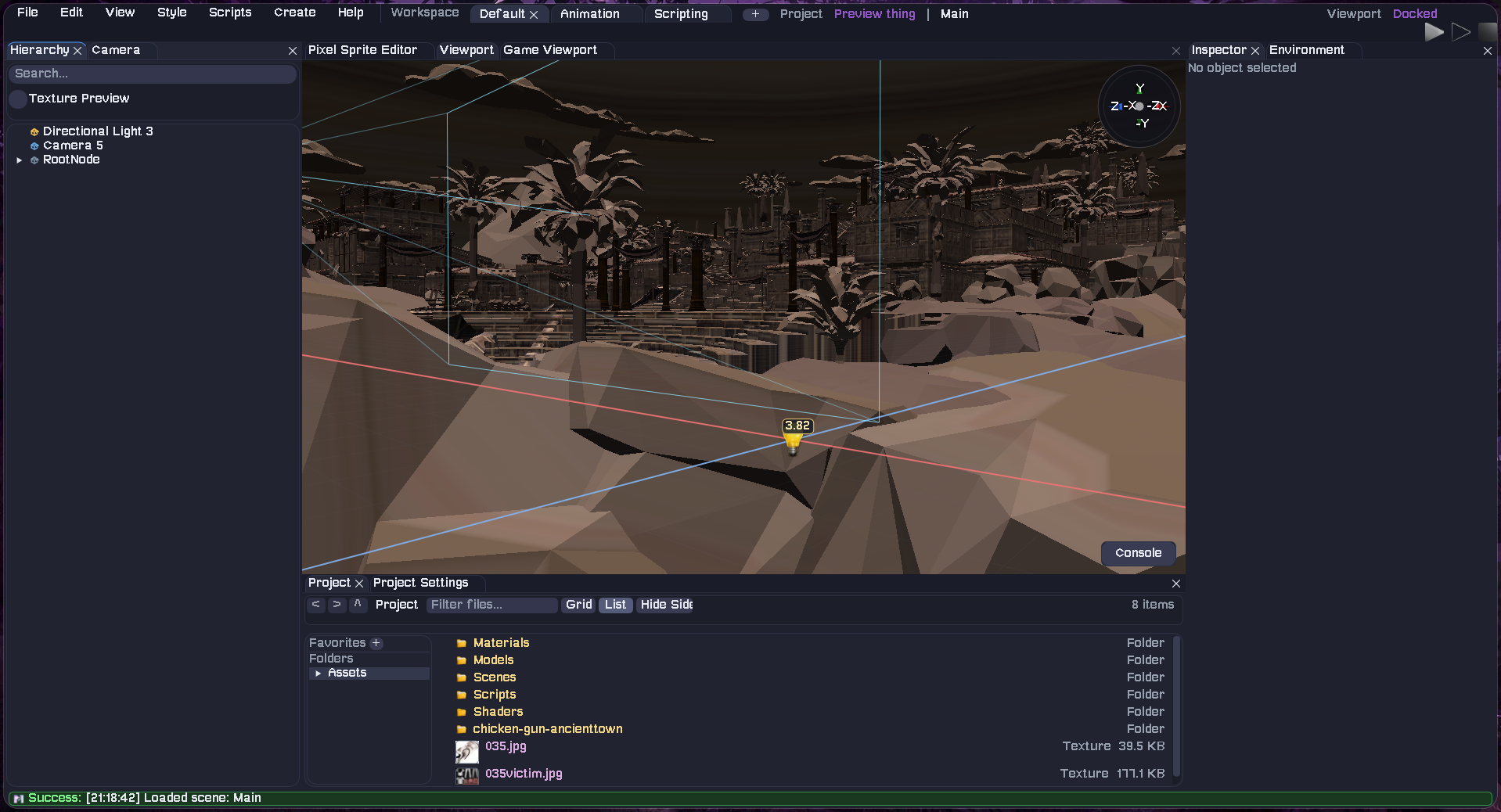The width and height of the screenshot is (1501, 812).
Task: Open the Scripts menu
Action: 229,13
